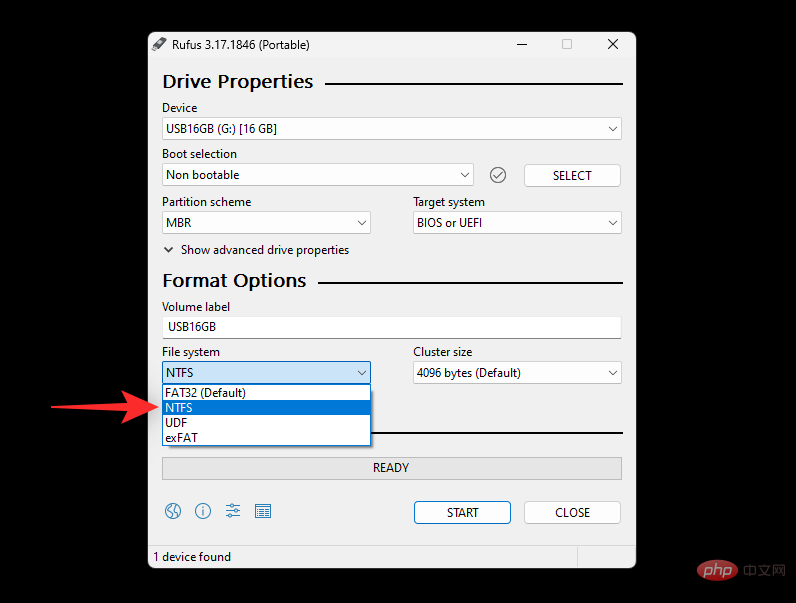The image size is (796, 603).
Task: Click the Rufus USB title bar icon
Action: (x=159, y=44)
